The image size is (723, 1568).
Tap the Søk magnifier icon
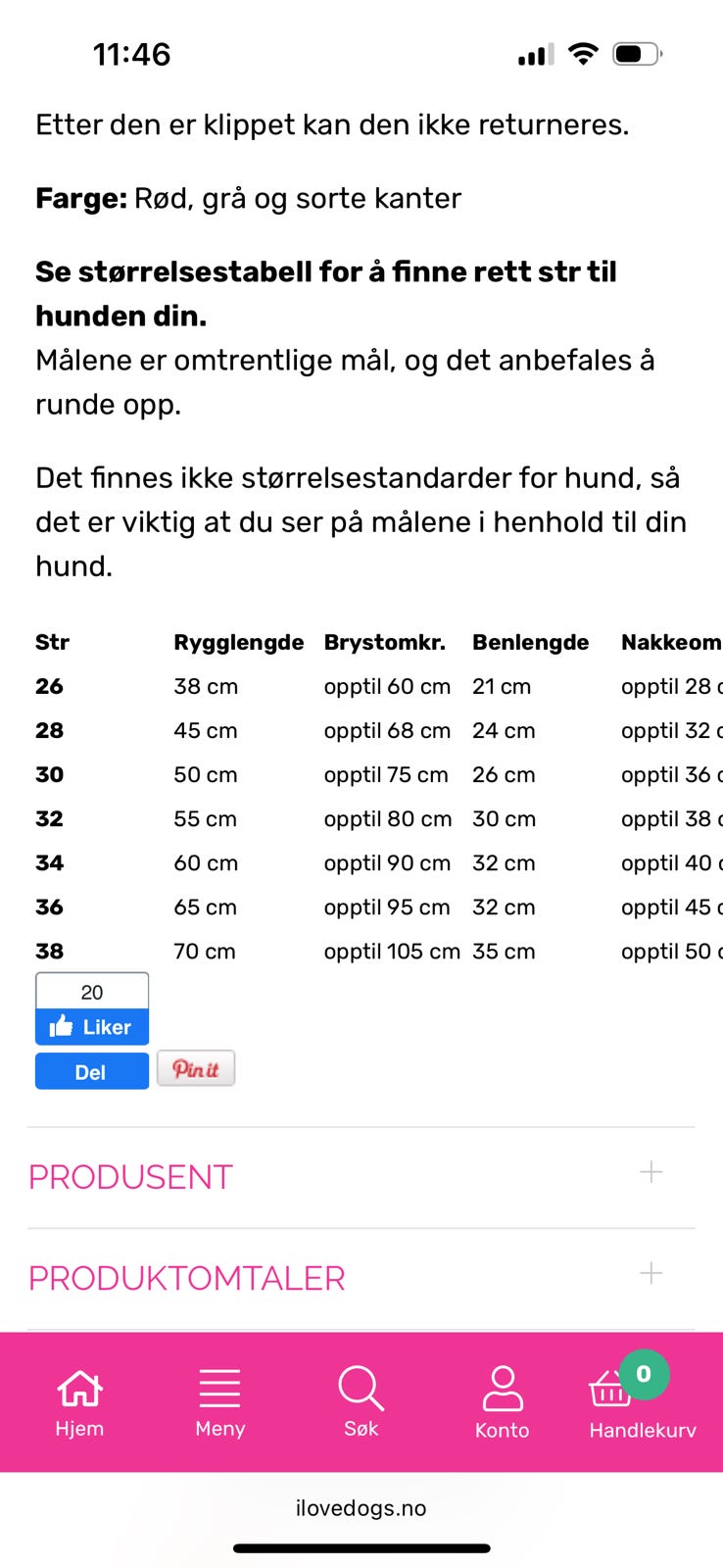[x=361, y=1388]
